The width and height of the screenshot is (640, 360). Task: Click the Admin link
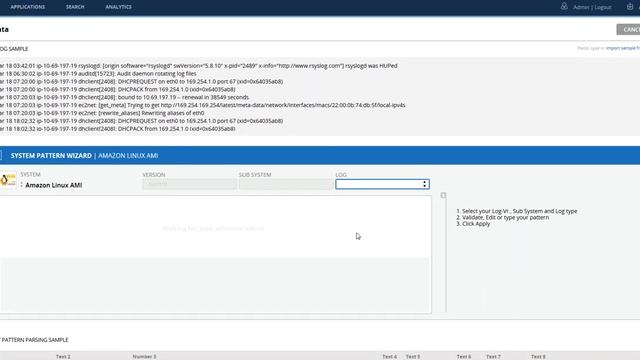pyautogui.click(x=581, y=7)
